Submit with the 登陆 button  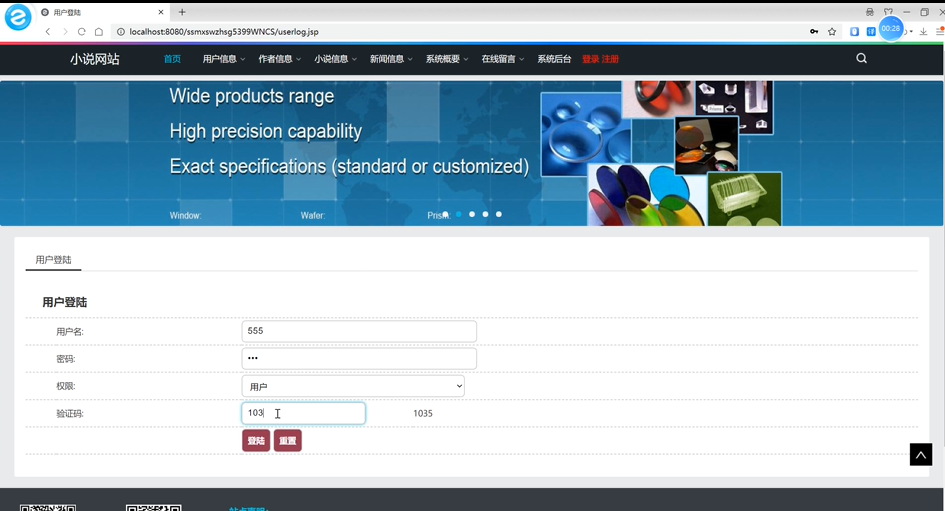(x=256, y=440)
